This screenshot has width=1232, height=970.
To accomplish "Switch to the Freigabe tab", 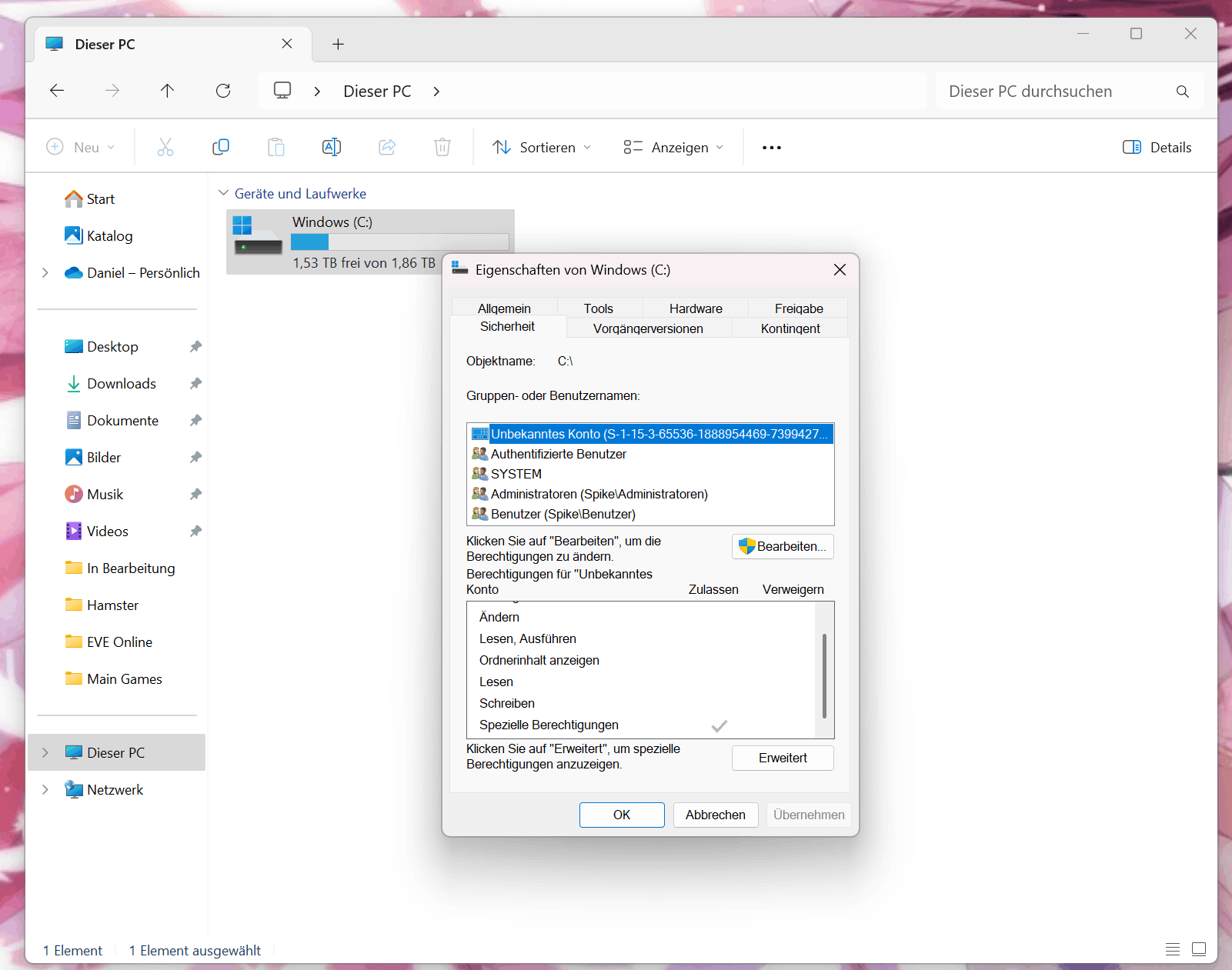I will 799,308.
